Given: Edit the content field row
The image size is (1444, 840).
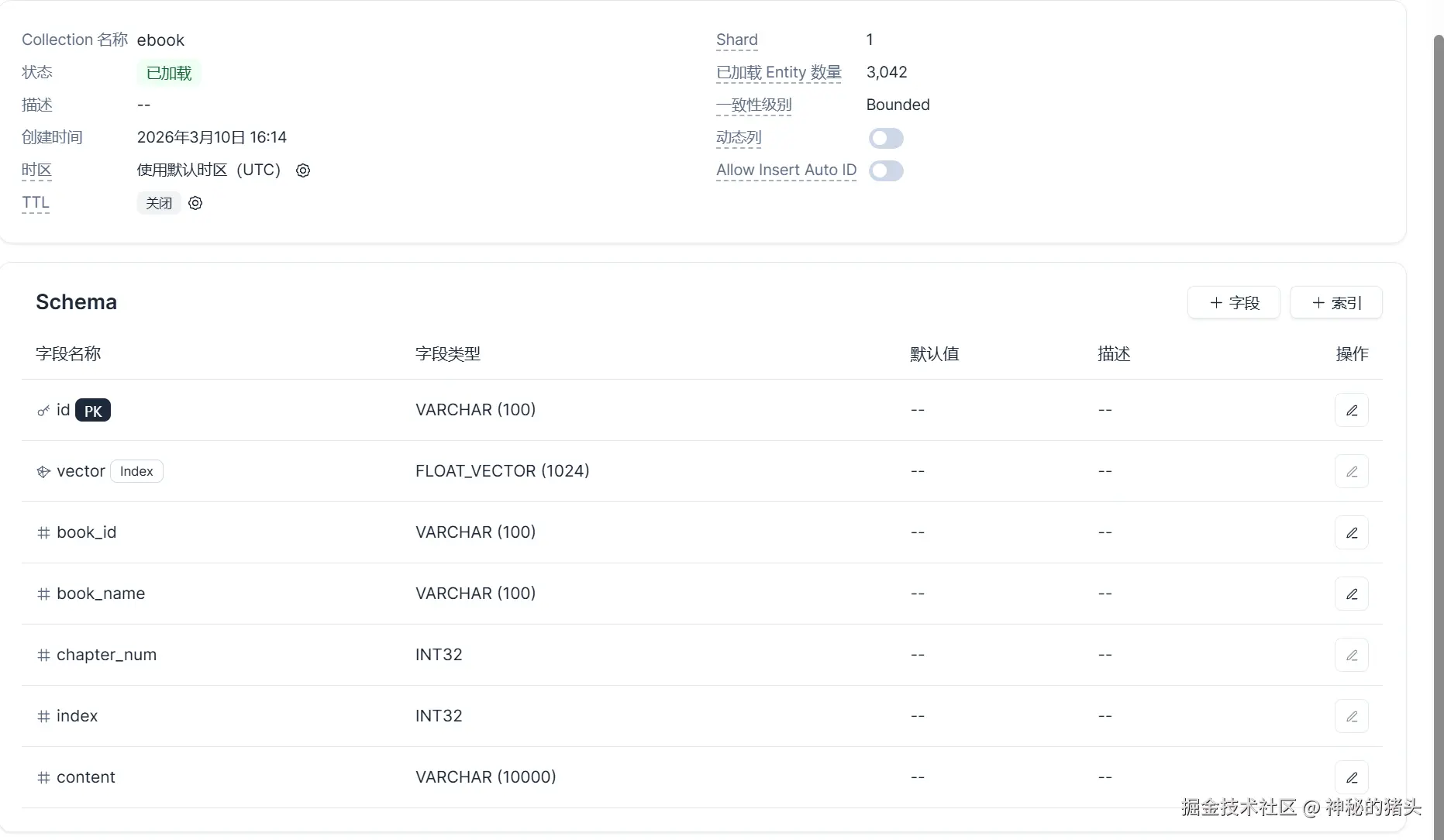Looking at the screenshot, I should pos(1351,778).
